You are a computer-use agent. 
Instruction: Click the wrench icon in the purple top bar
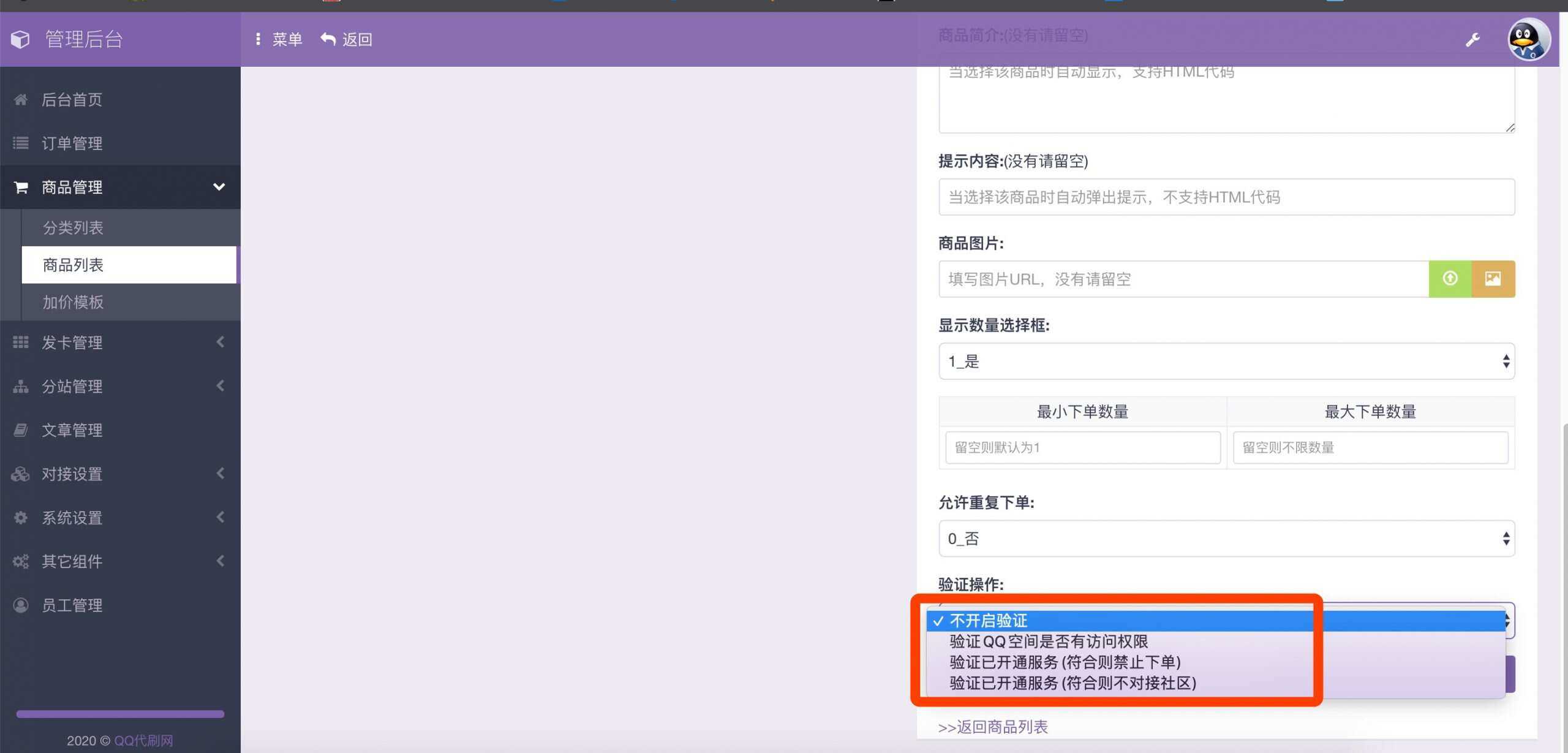tap(1472, 39)
